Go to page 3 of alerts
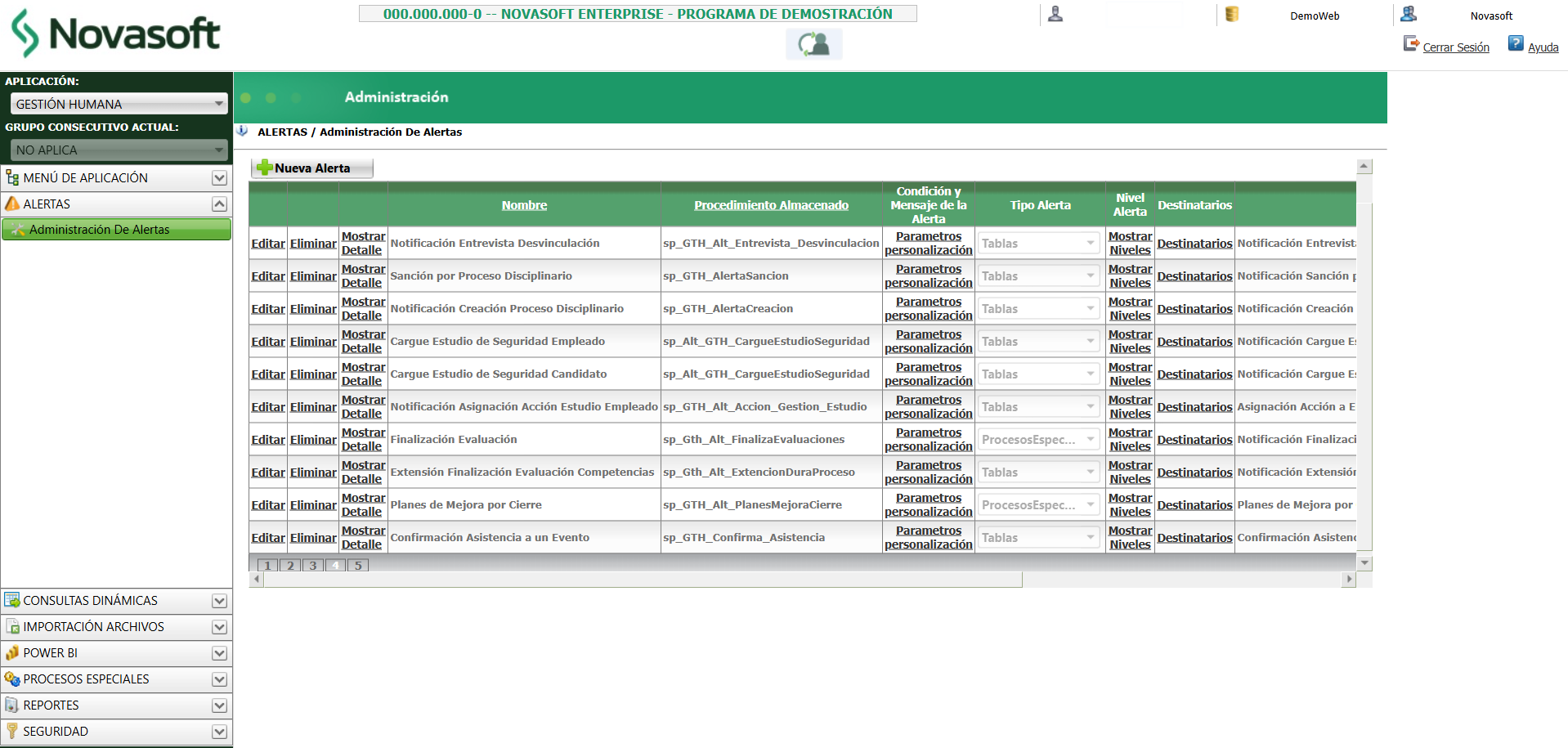Image resolution: width=1568 pixels, height=748 pixels. (x=313, y=565)
